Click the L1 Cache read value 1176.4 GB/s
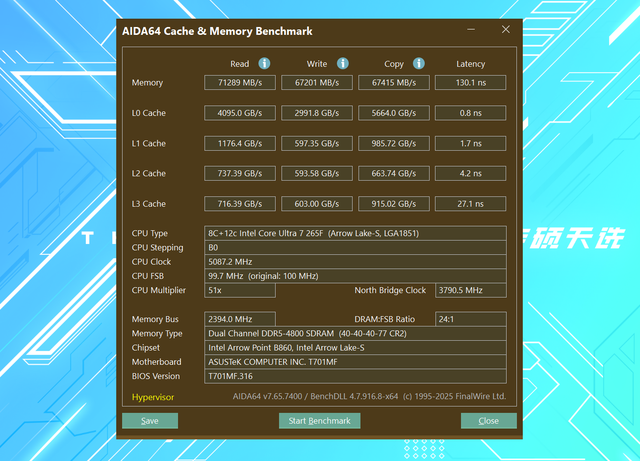The image size is (640, 461). click(x=240, y=143)
